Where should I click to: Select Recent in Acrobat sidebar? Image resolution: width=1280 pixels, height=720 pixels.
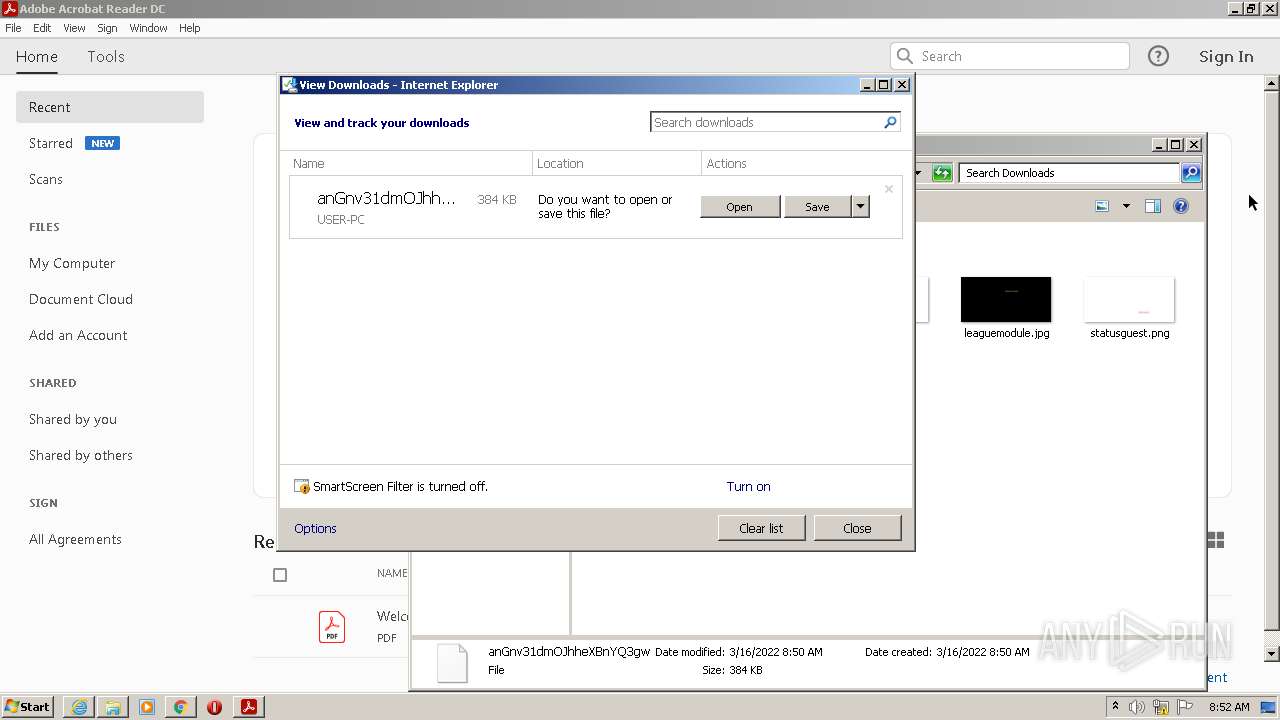[110, 107]
